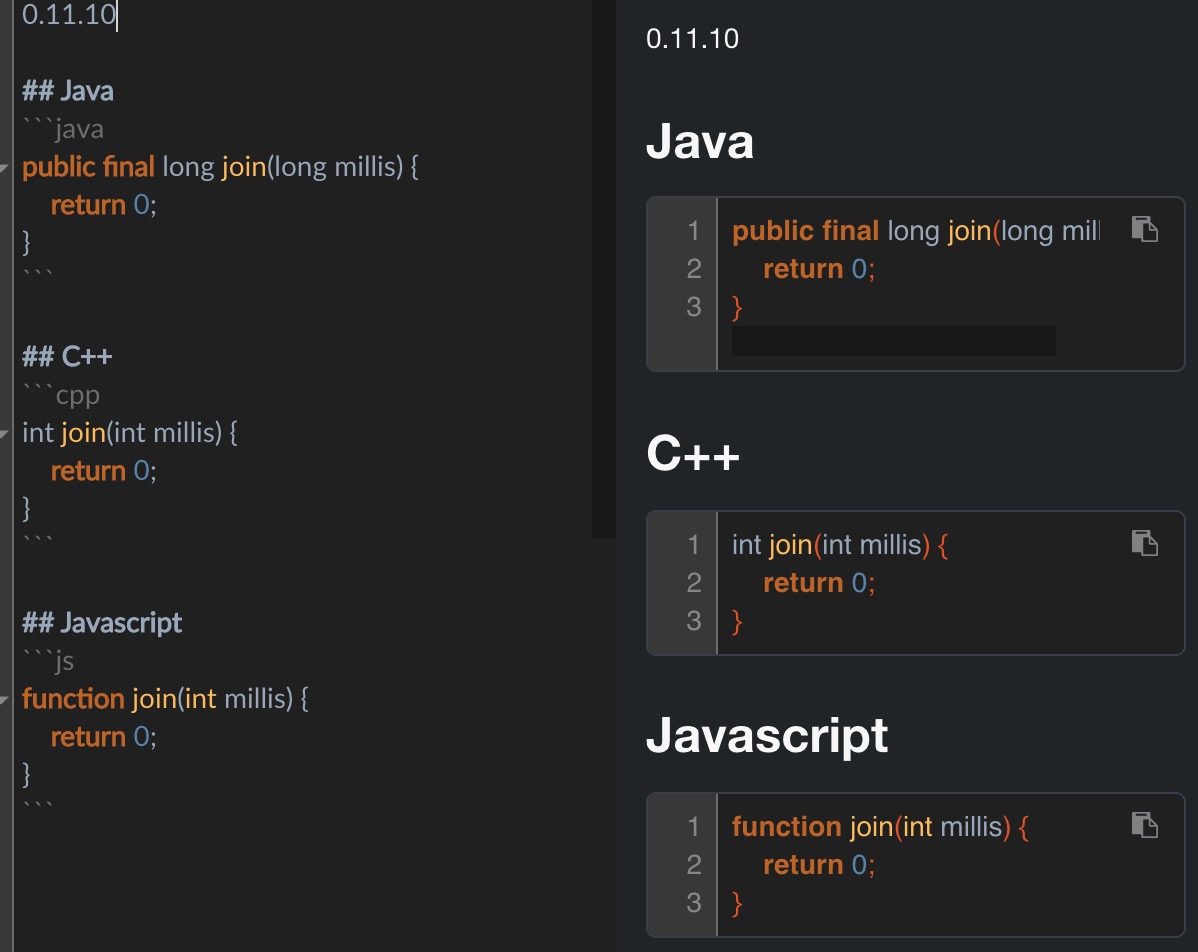The width and height of the screenshot is (1198, 952).
Task: Click the editor pane vertical scrollbar
Action: click(604, 268)
